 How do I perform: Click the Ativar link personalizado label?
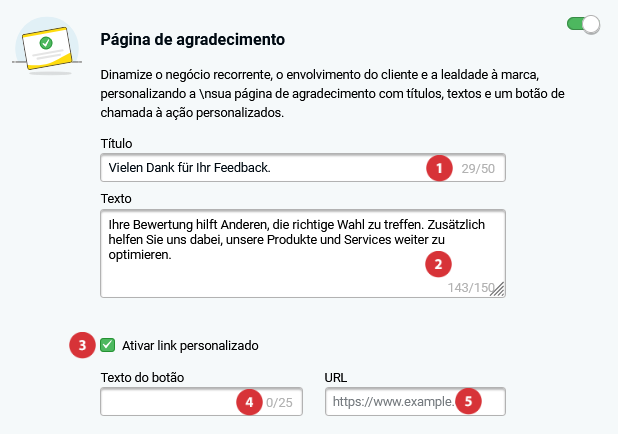(x=190, y=346)
